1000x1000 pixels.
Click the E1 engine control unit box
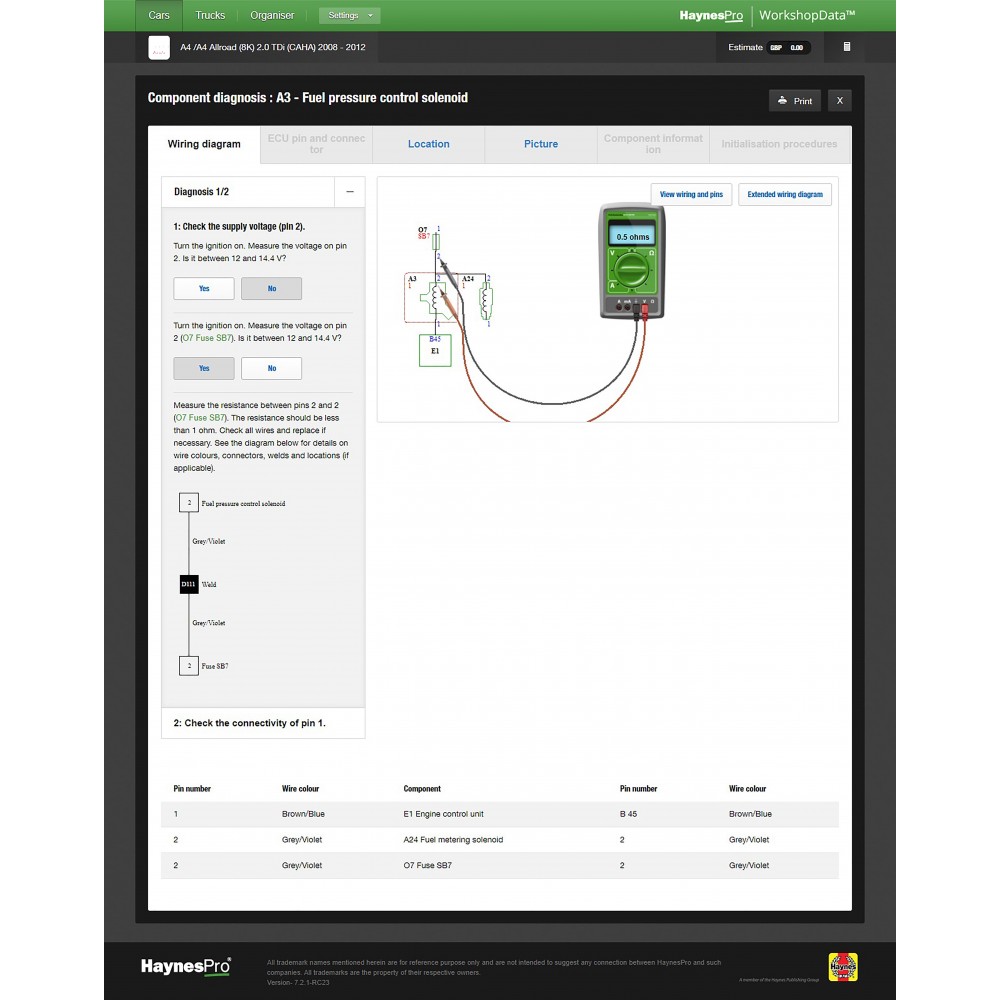(435, 351)
